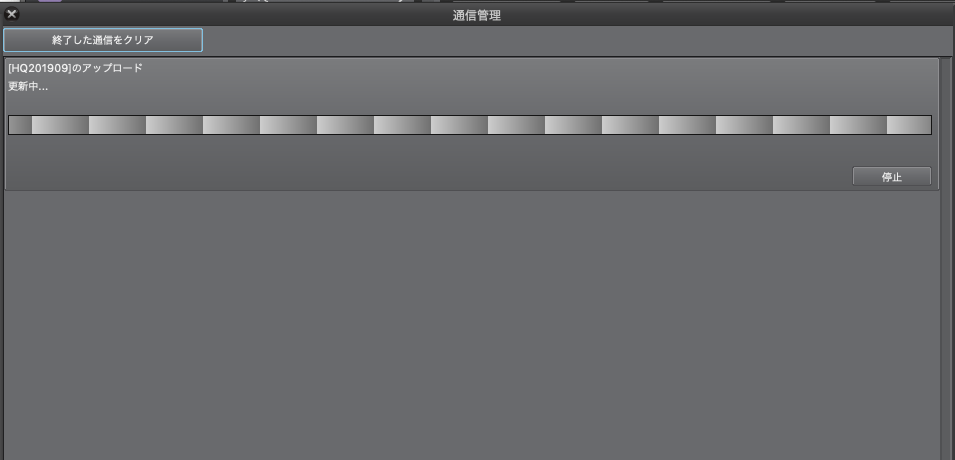The image size is (955, 460).
Task: Click the first light segment of the progress bar
Action: 60,125
